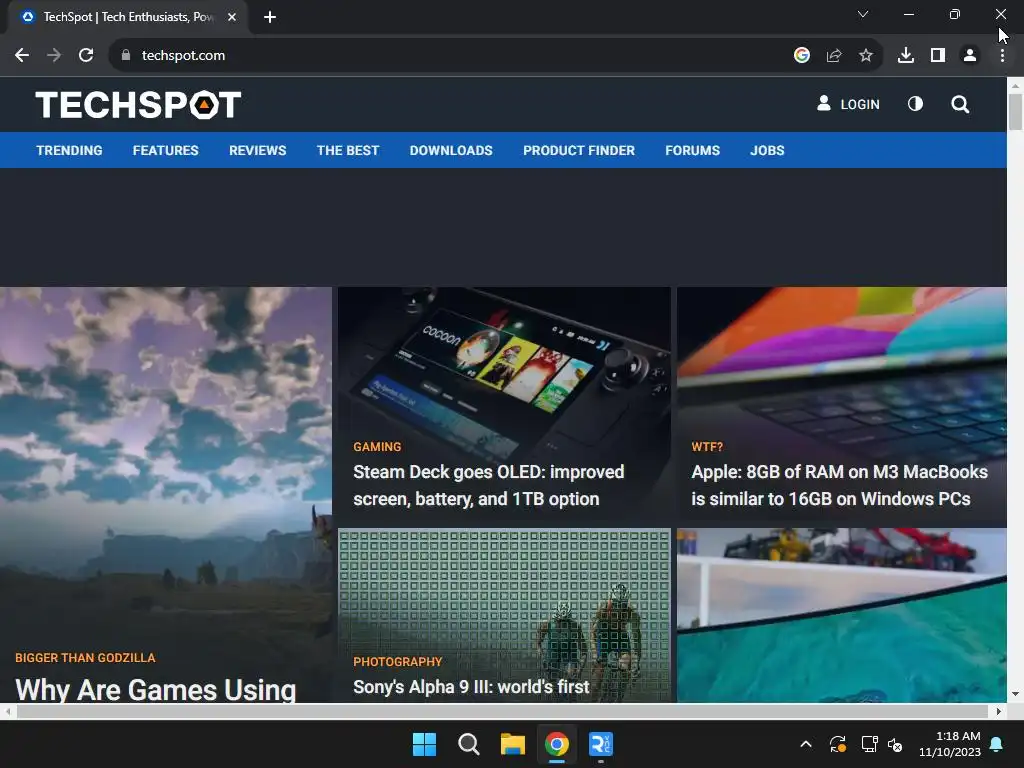Bookmark this page with the star icon
Viewport: 1024px width, 768px height.
865,56
